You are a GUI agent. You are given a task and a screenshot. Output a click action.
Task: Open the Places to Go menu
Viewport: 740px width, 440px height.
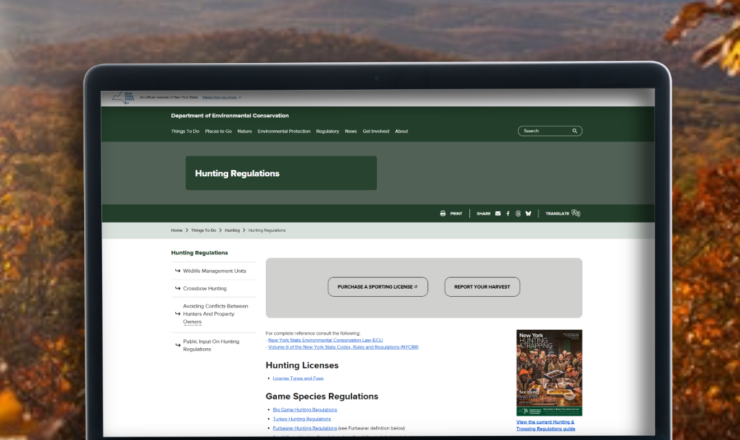(x=218, y=131)
